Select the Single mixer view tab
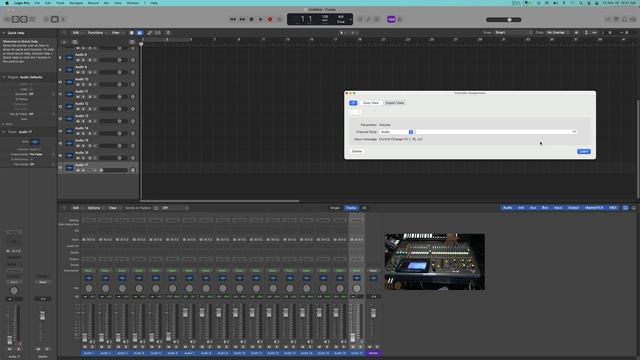This screenshot has height=360, width=640. (x=335, y=208)
